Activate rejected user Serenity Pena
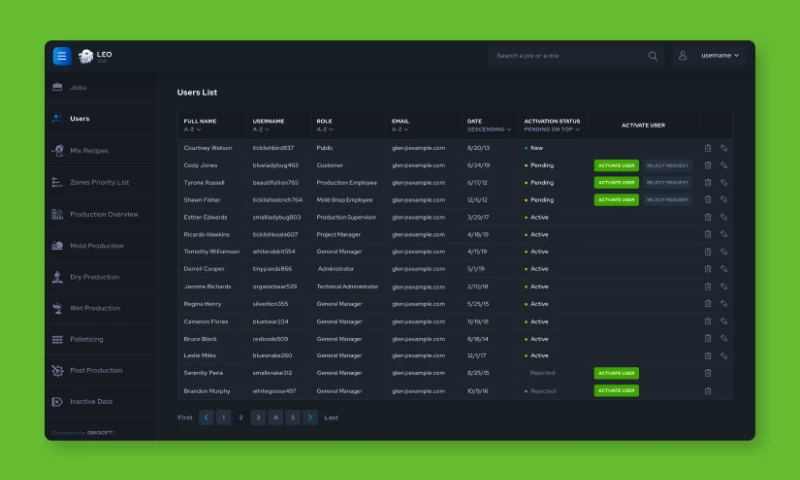Image resolution: width=800 pixels, height=480 pixels. [x=616, y=373]
